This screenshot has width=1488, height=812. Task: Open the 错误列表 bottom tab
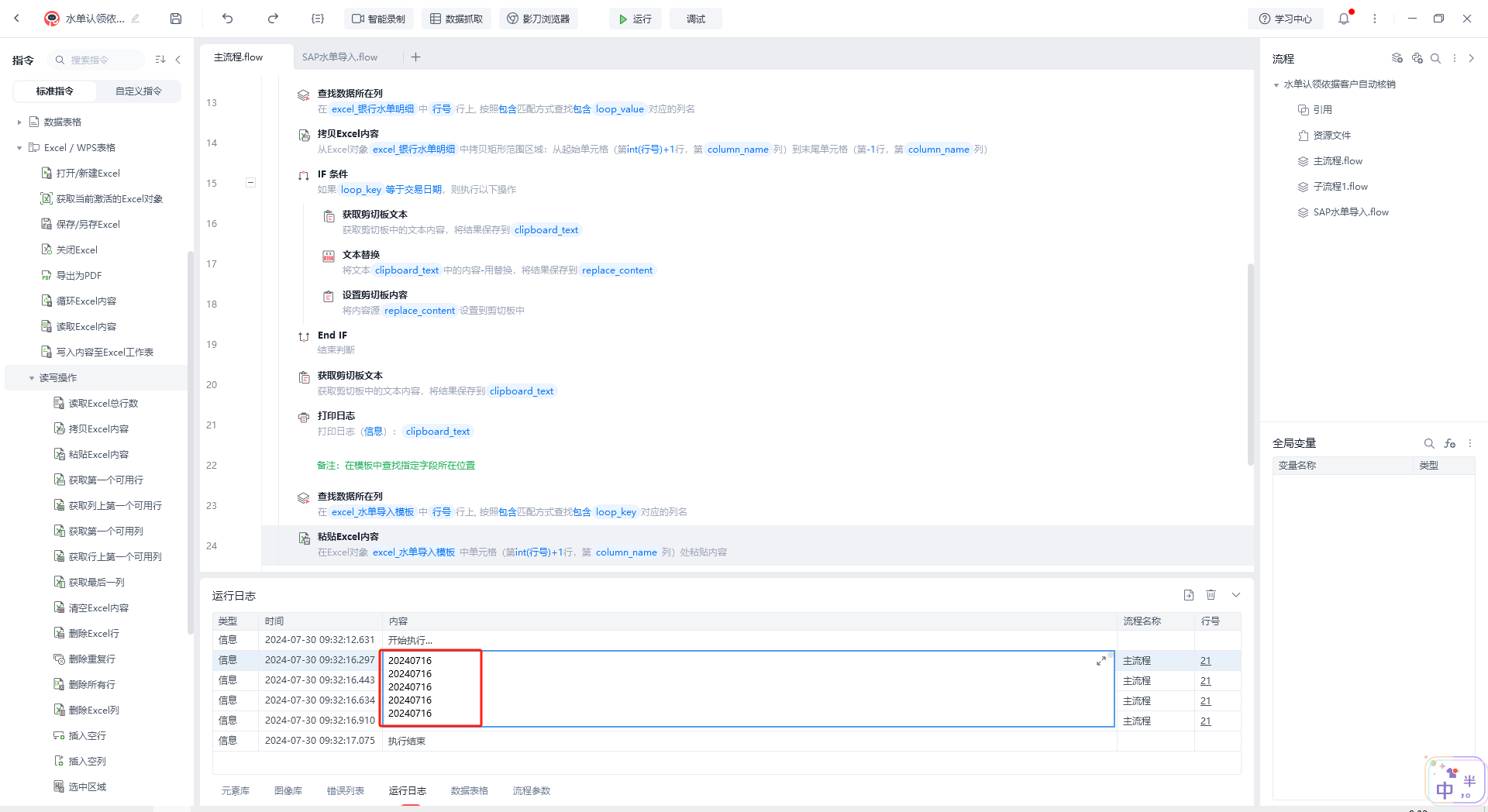[x=346, y=790]
